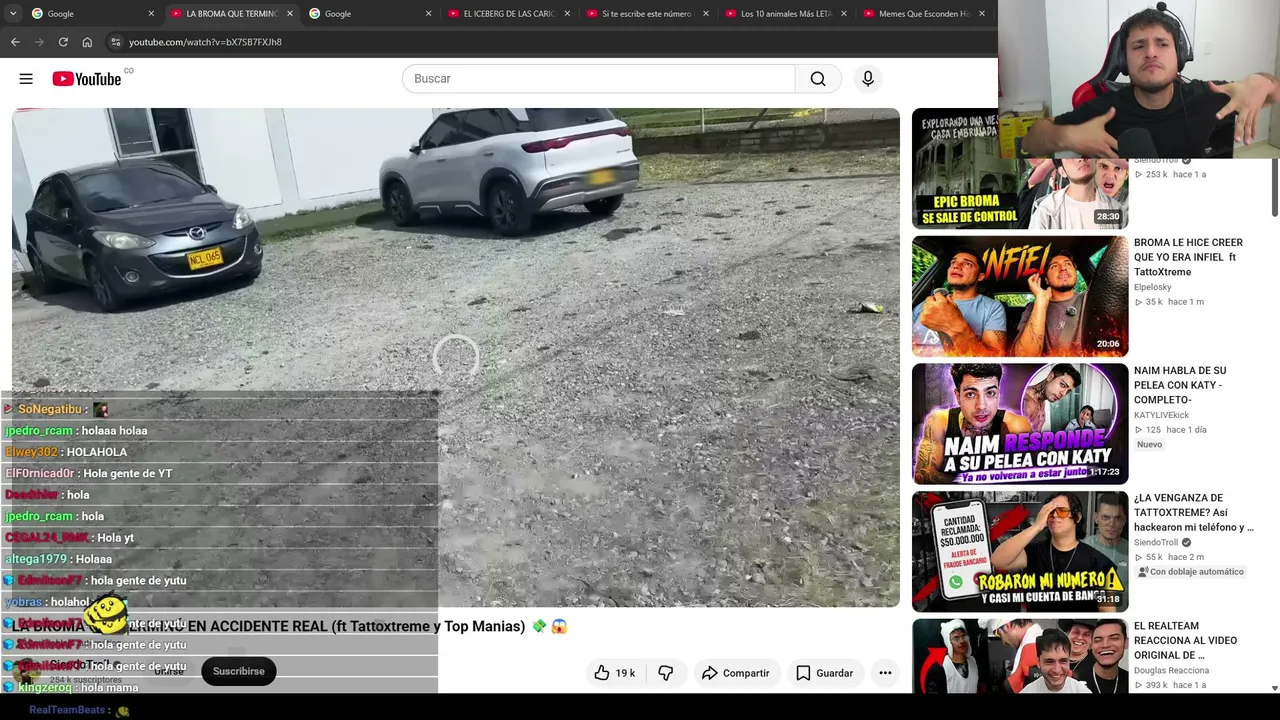
Task: Click the address bar URL youtube.com/watch
Action: (205, 42)
